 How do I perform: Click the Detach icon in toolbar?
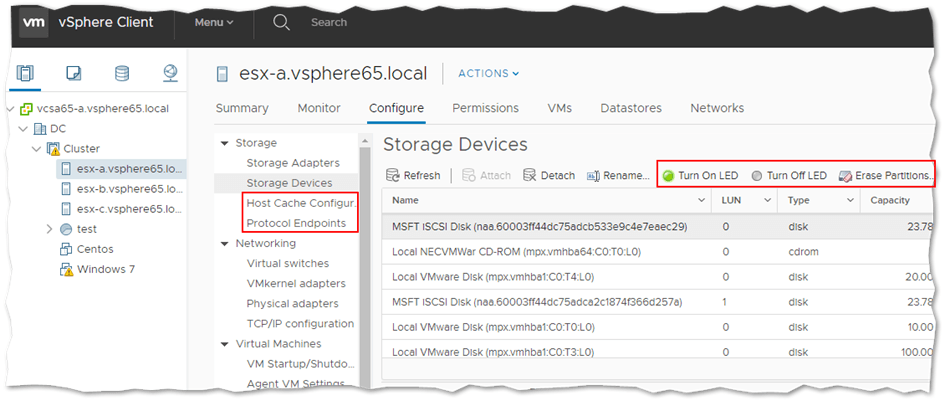coord(530,175)
